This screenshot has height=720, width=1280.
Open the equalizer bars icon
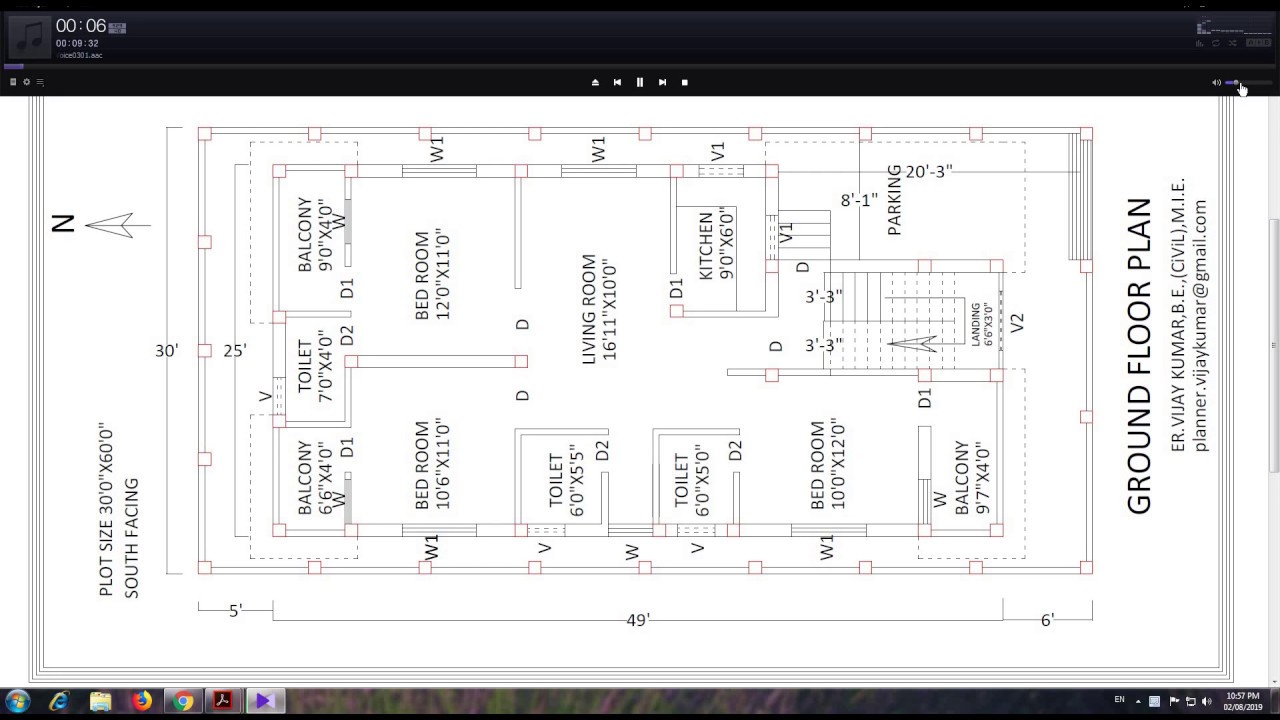[x=1200, y=43]
